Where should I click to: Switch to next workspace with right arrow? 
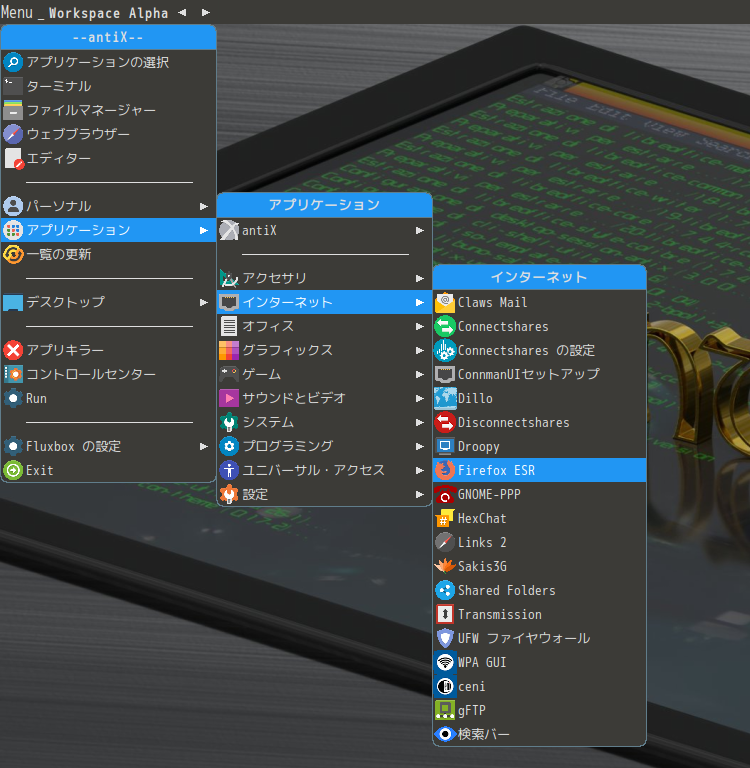[x=206, y=12]
